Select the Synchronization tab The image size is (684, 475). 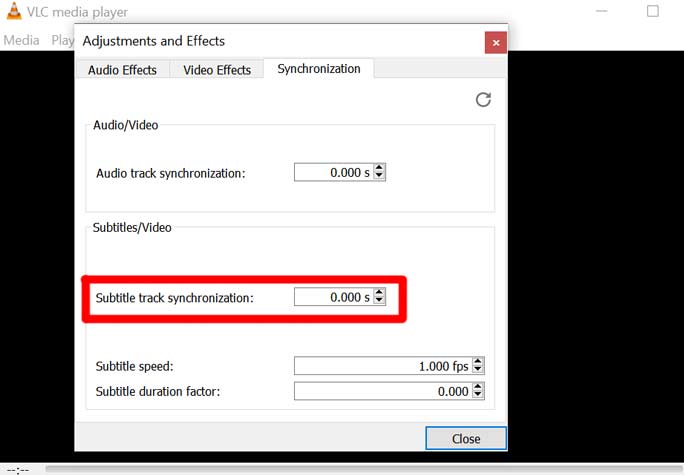(x=319, y=68)
